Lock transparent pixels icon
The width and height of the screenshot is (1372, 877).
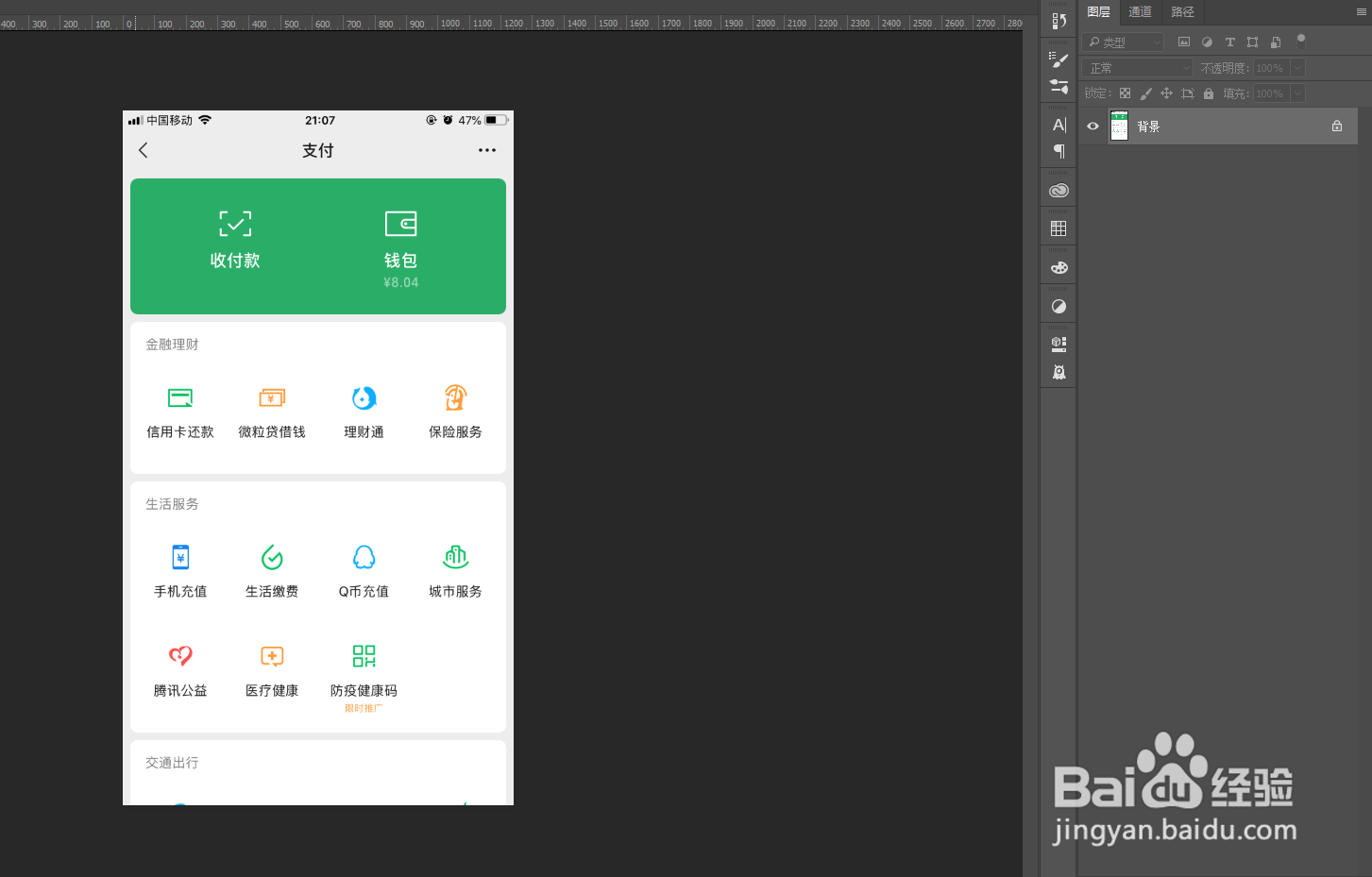click(1125, 93)
